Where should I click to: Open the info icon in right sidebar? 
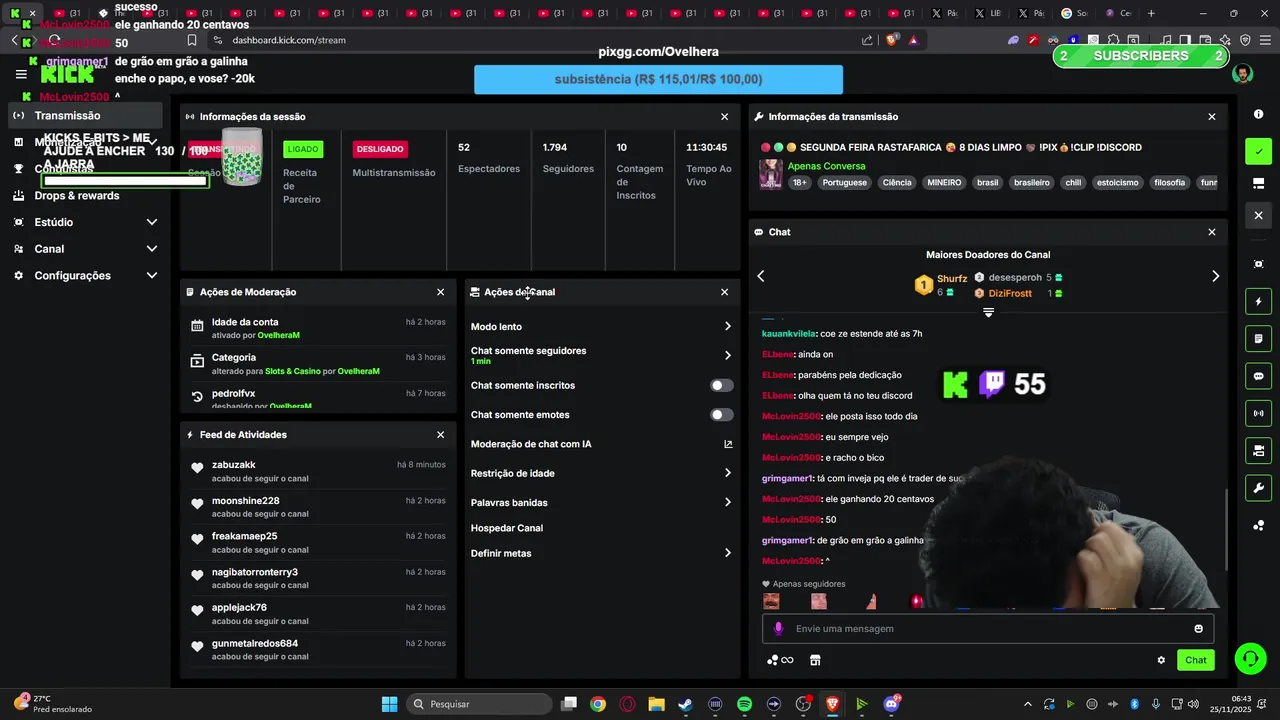pyautogui.click(x=1258, y=115)
